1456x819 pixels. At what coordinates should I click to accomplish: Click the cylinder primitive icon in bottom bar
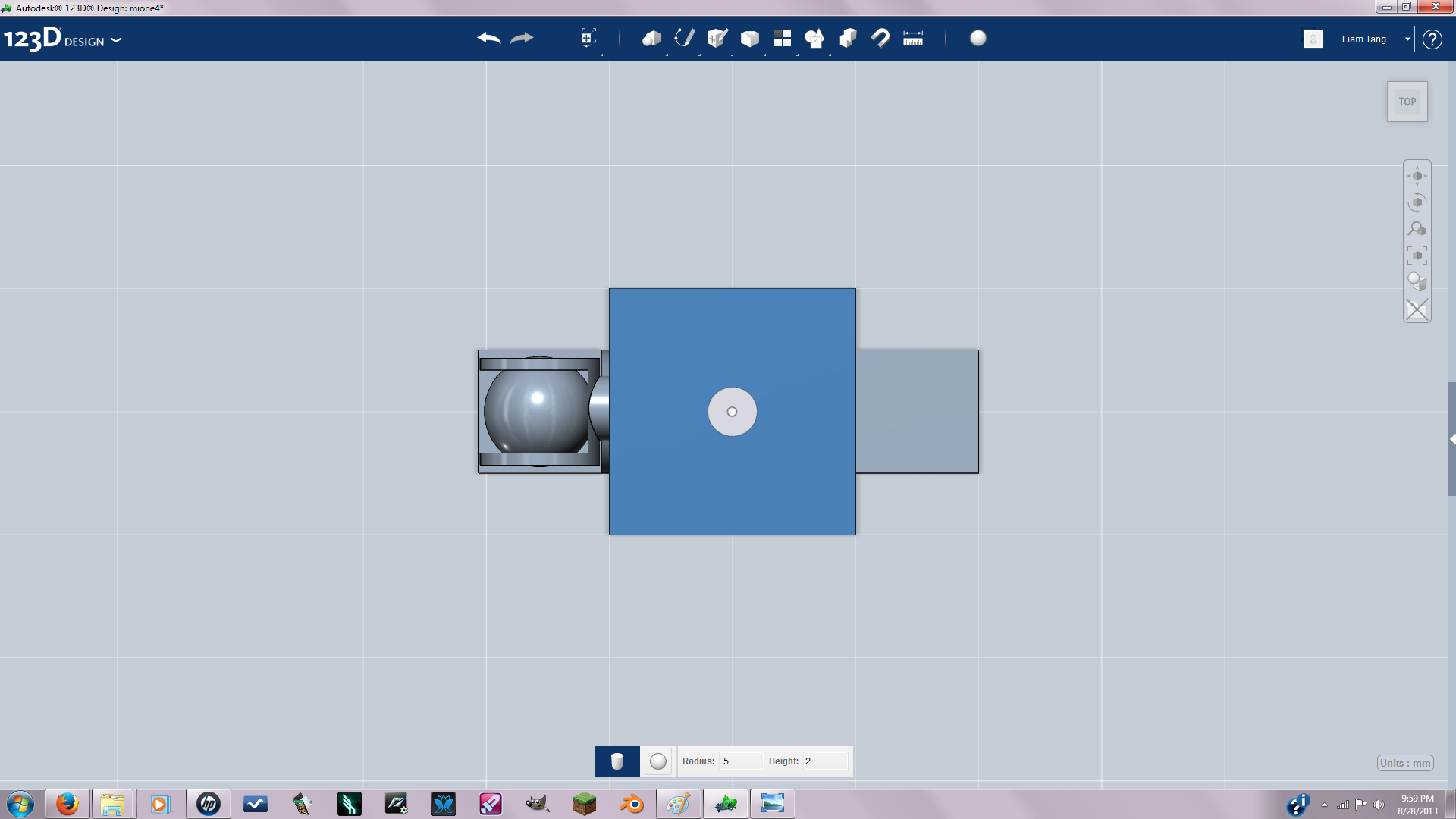point(617,761)
